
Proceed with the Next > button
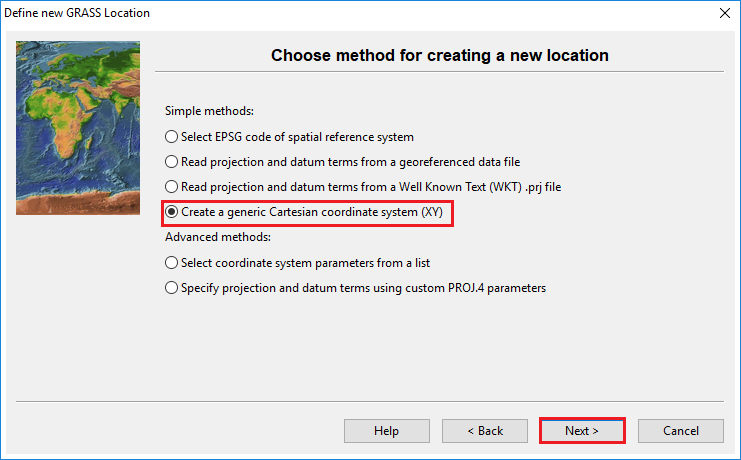(x=582, y=431)
